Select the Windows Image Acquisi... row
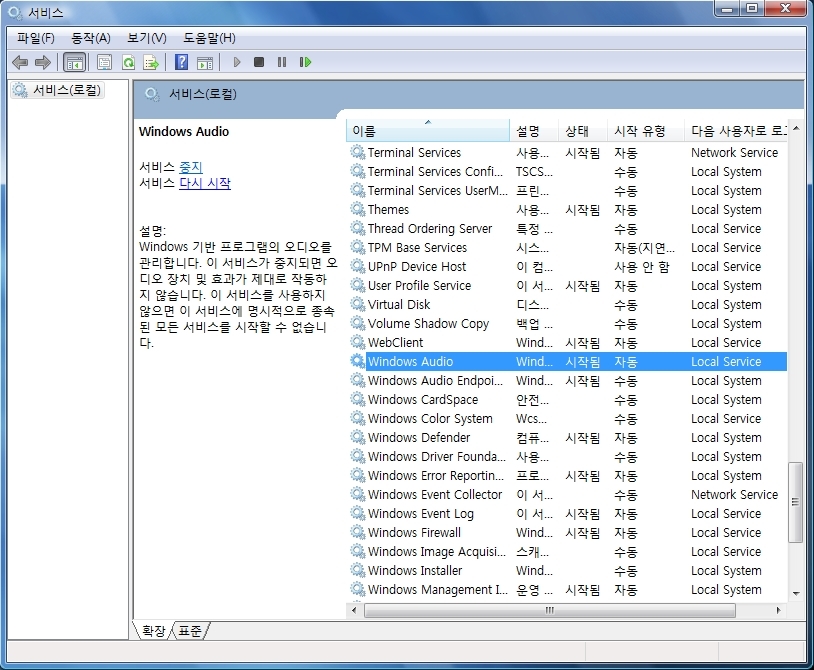This screenshot has height=670, width=814. point(567,551)
